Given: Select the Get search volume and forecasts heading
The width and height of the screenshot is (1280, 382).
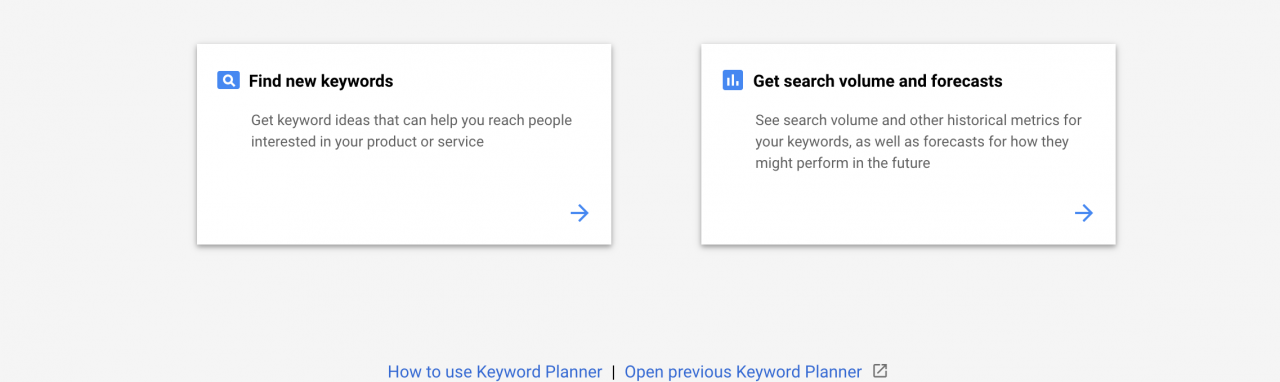Looking at the screenshot, I should pyautogui.click(x=878, y=81).
